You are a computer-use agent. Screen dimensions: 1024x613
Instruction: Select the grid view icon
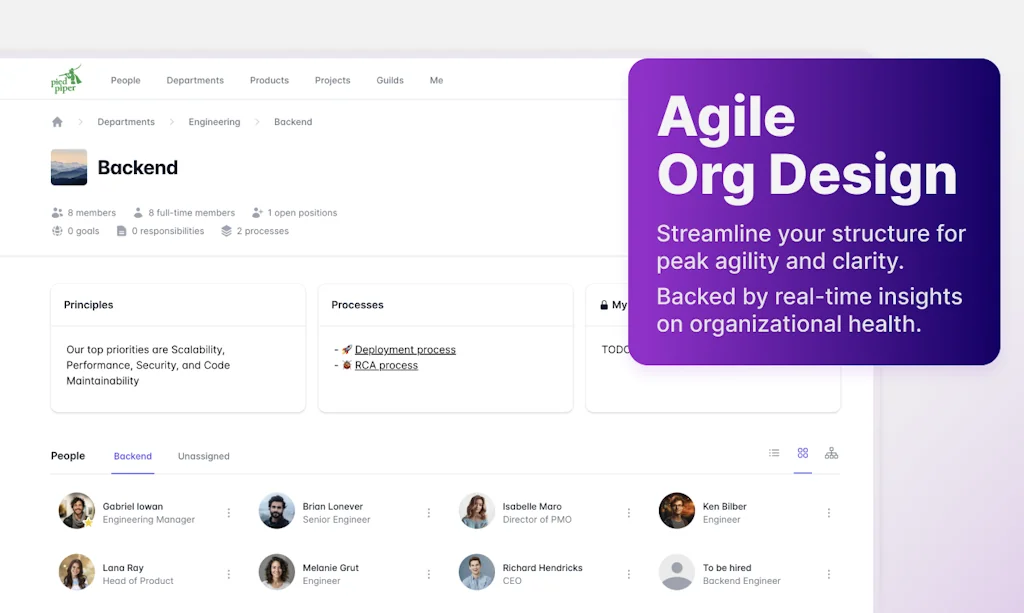pos(802,453)
